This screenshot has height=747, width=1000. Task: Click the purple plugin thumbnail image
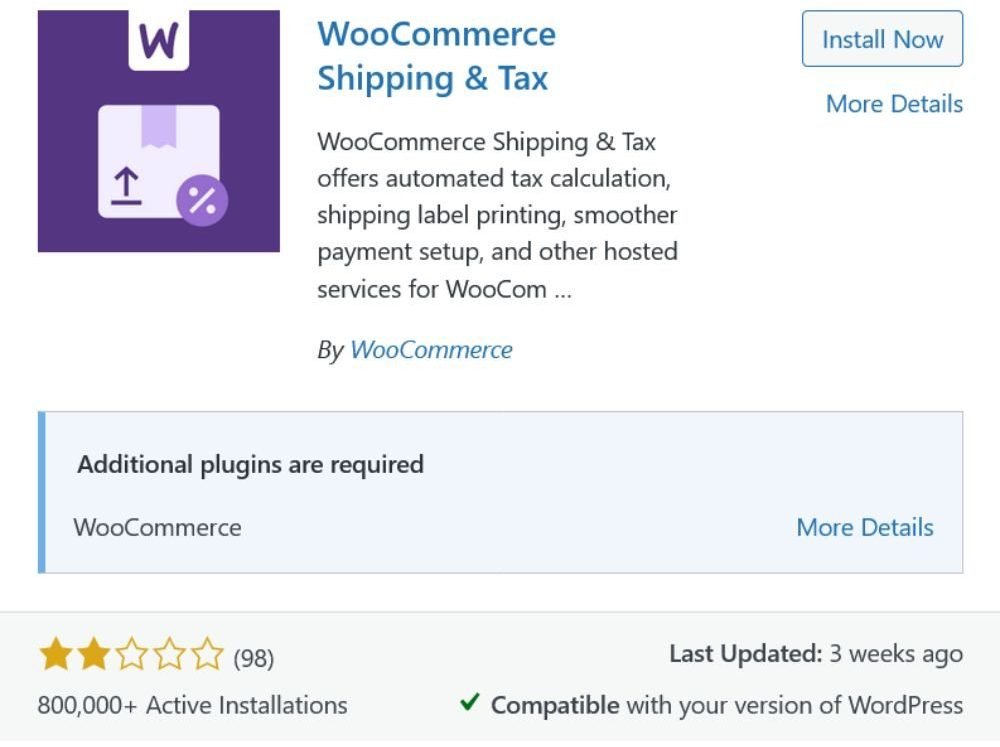[159, 131]
